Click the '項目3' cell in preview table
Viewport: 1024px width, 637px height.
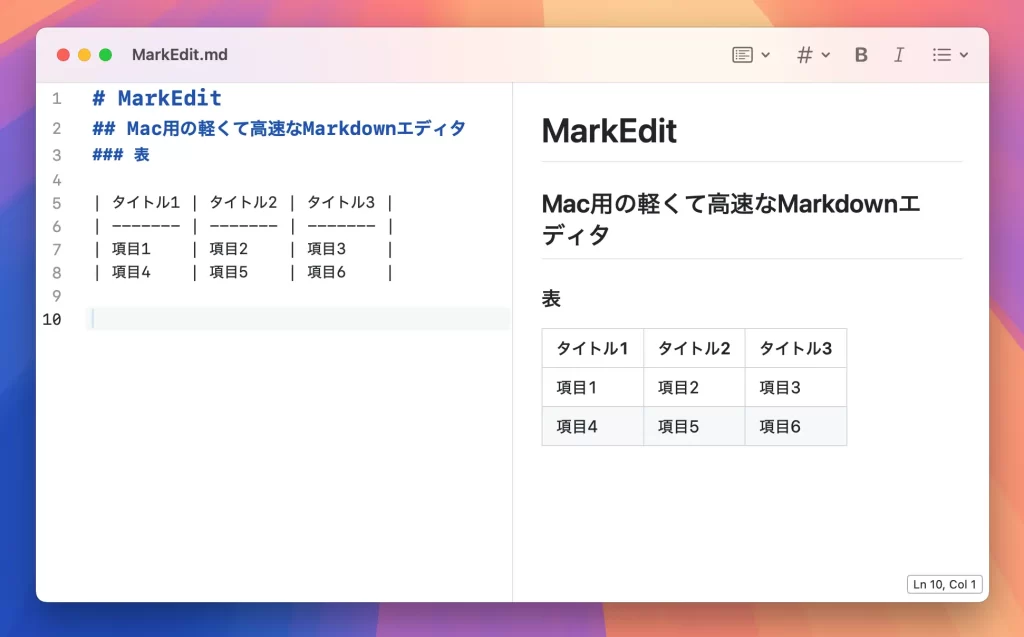tap(796, 387)
